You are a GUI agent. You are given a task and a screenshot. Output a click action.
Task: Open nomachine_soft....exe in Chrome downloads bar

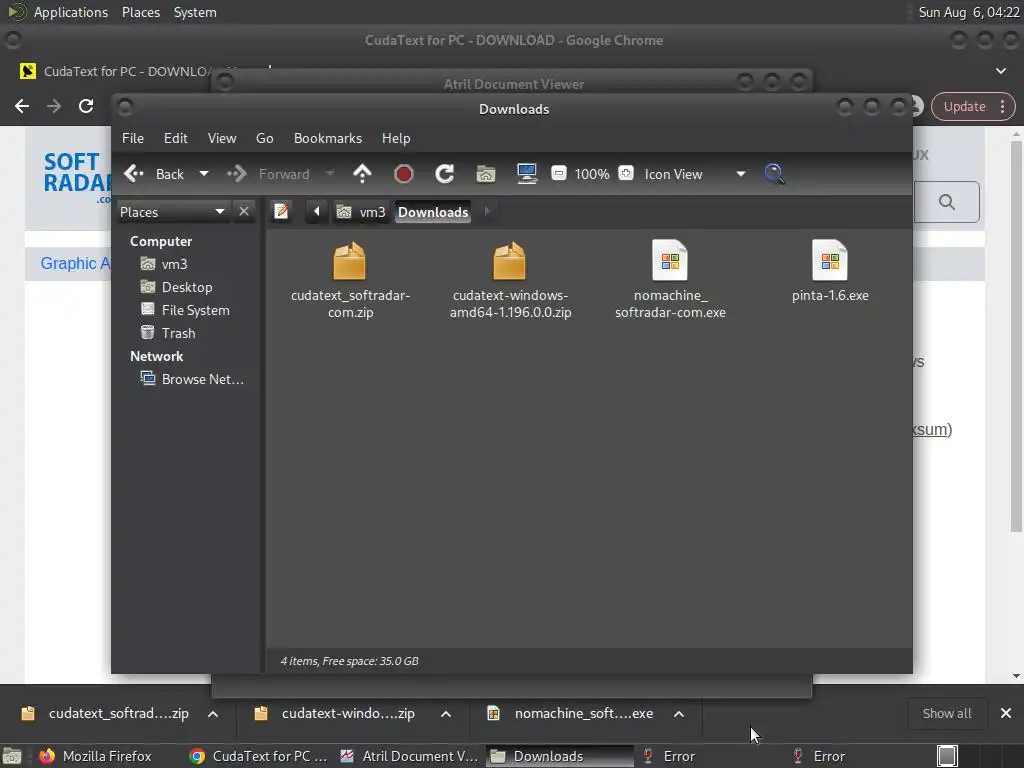click(x=570, y=713)
